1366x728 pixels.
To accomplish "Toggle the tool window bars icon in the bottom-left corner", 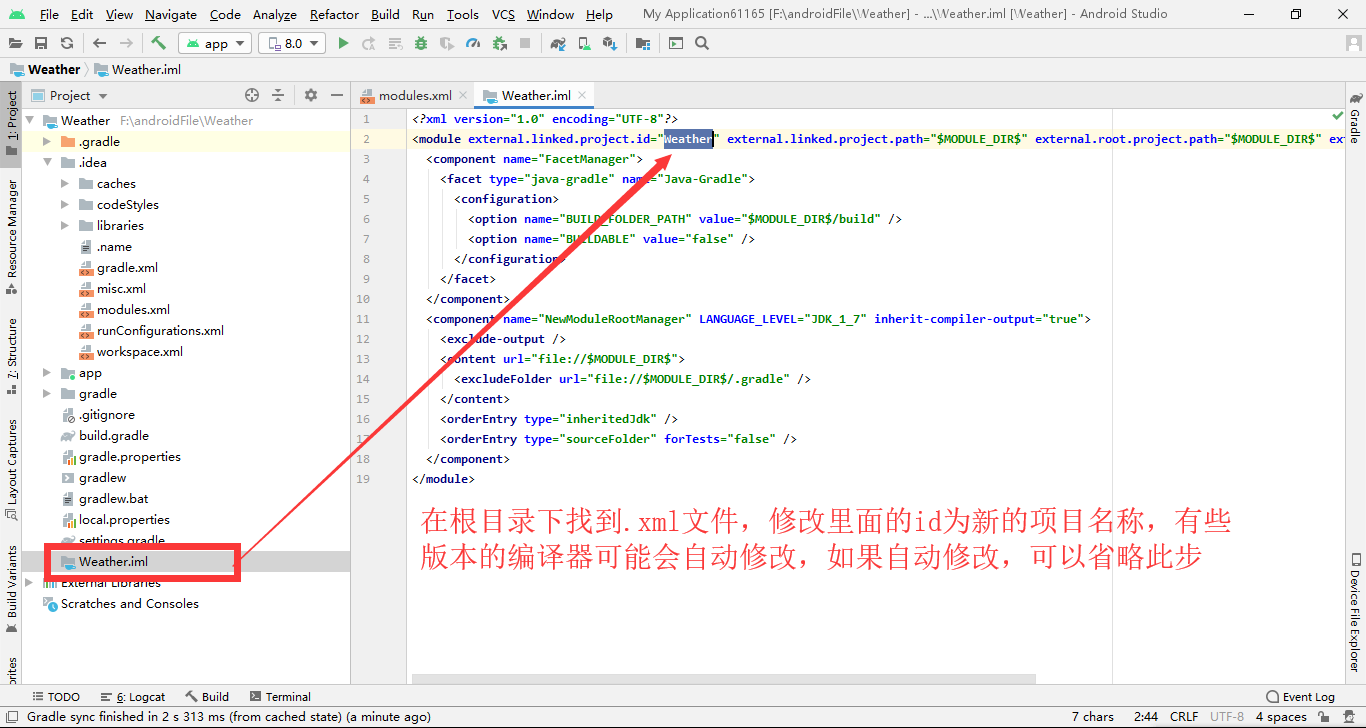I will (x=10, y=716).
